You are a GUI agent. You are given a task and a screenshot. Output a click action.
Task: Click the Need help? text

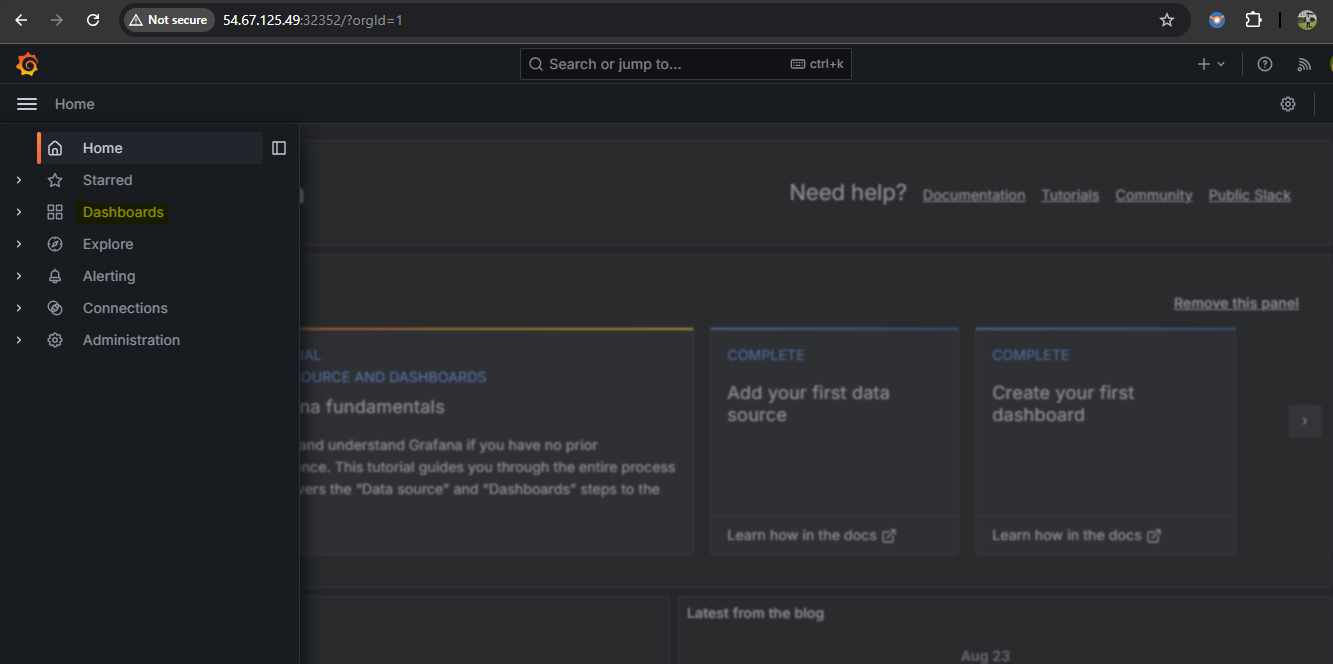pyautogui.click(x=848, y=192)
